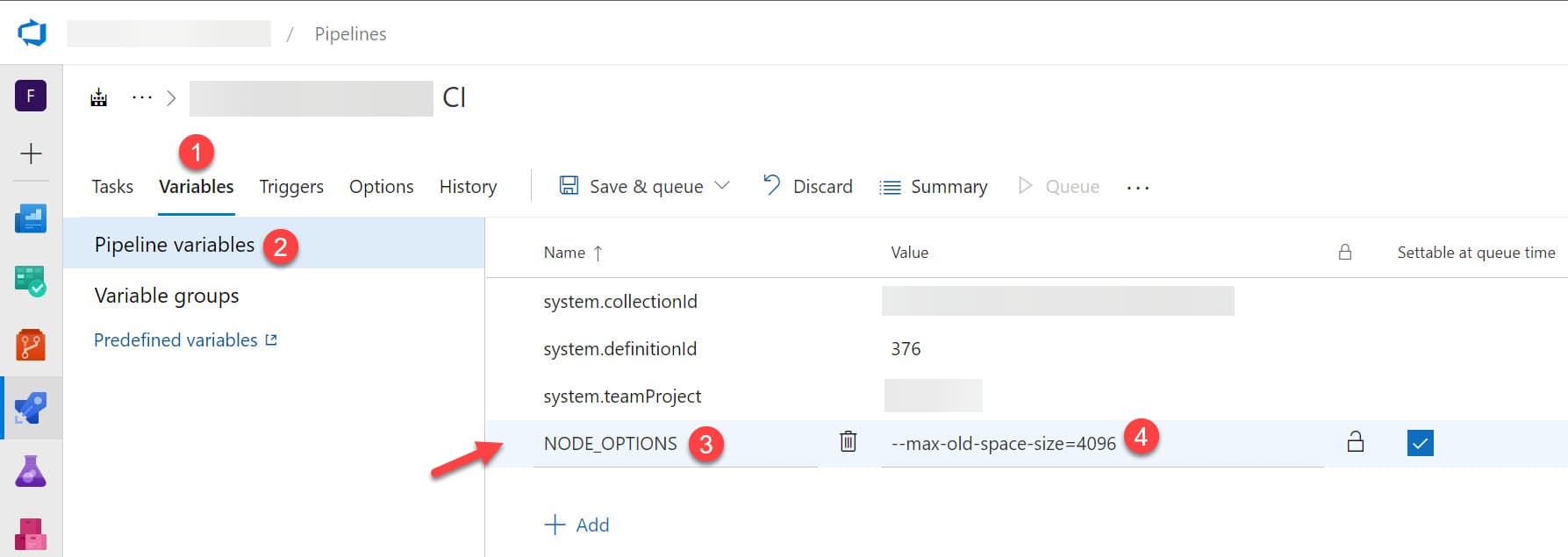1568x557 pixels.
Task: Select Pipeline variables in left panel
Action: pos(274,244)
